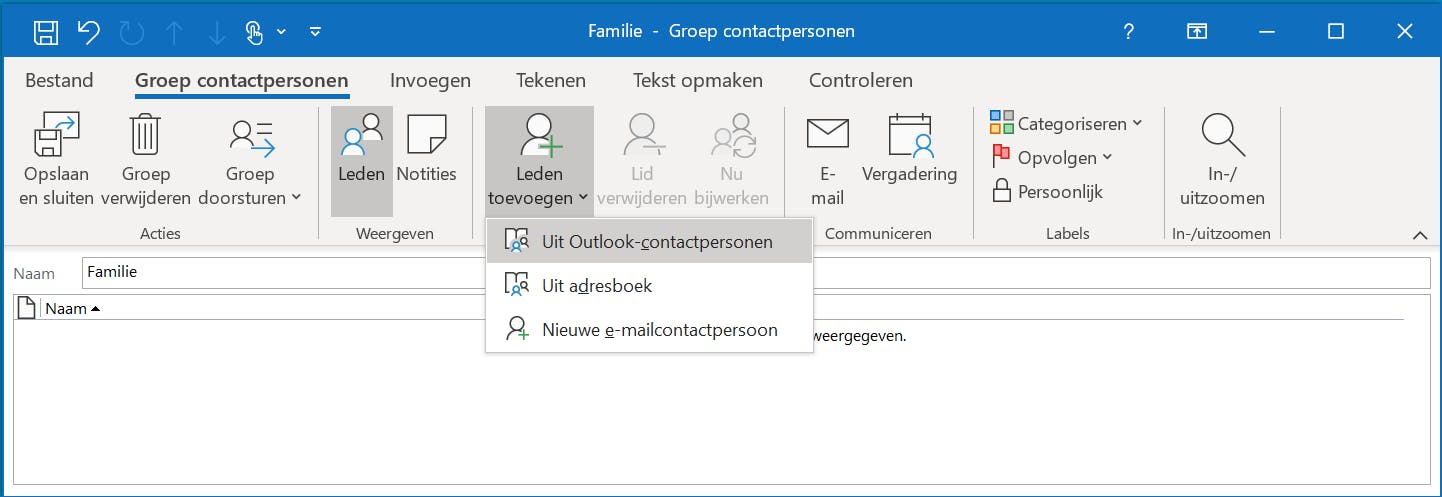This screenshot has height=497, width=1442.
Task: Click the Undo arrow icon
Action: [x=89, y=32]
